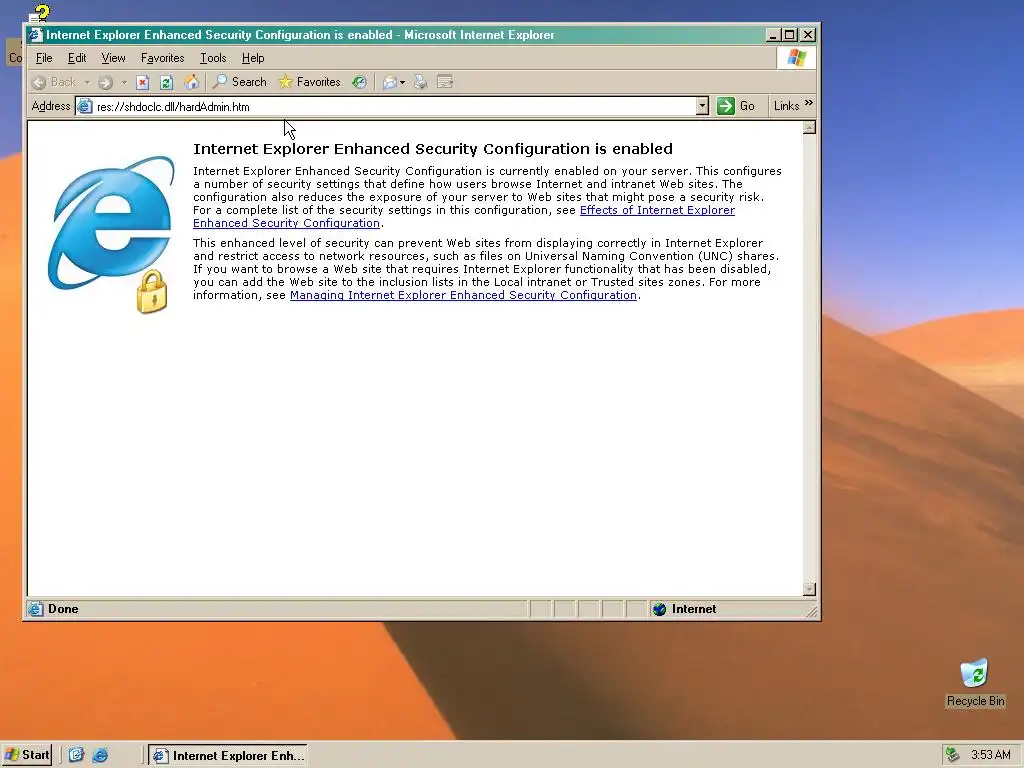
Task: Open the Start menu
Action: (x=27, y=756)
